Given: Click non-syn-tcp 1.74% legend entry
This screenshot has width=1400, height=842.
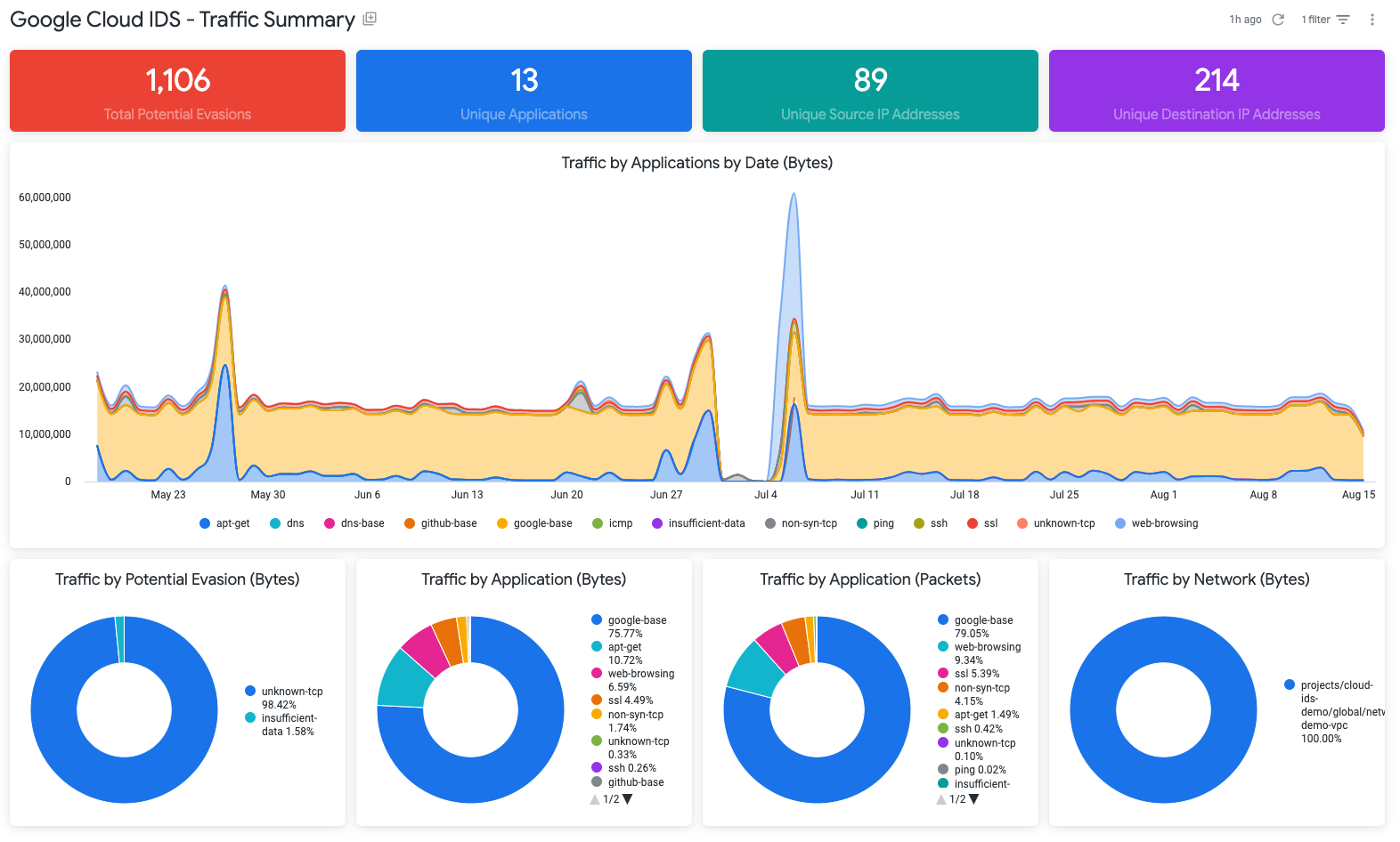Looking at the screenshot, I should [x=628, y=721].
